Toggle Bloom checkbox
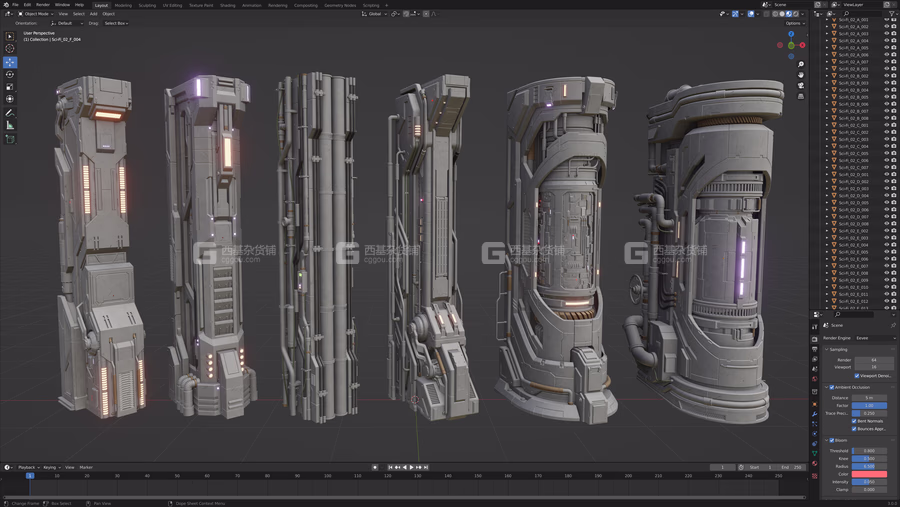Screen dimensions: 900x507 coord(832,440)
